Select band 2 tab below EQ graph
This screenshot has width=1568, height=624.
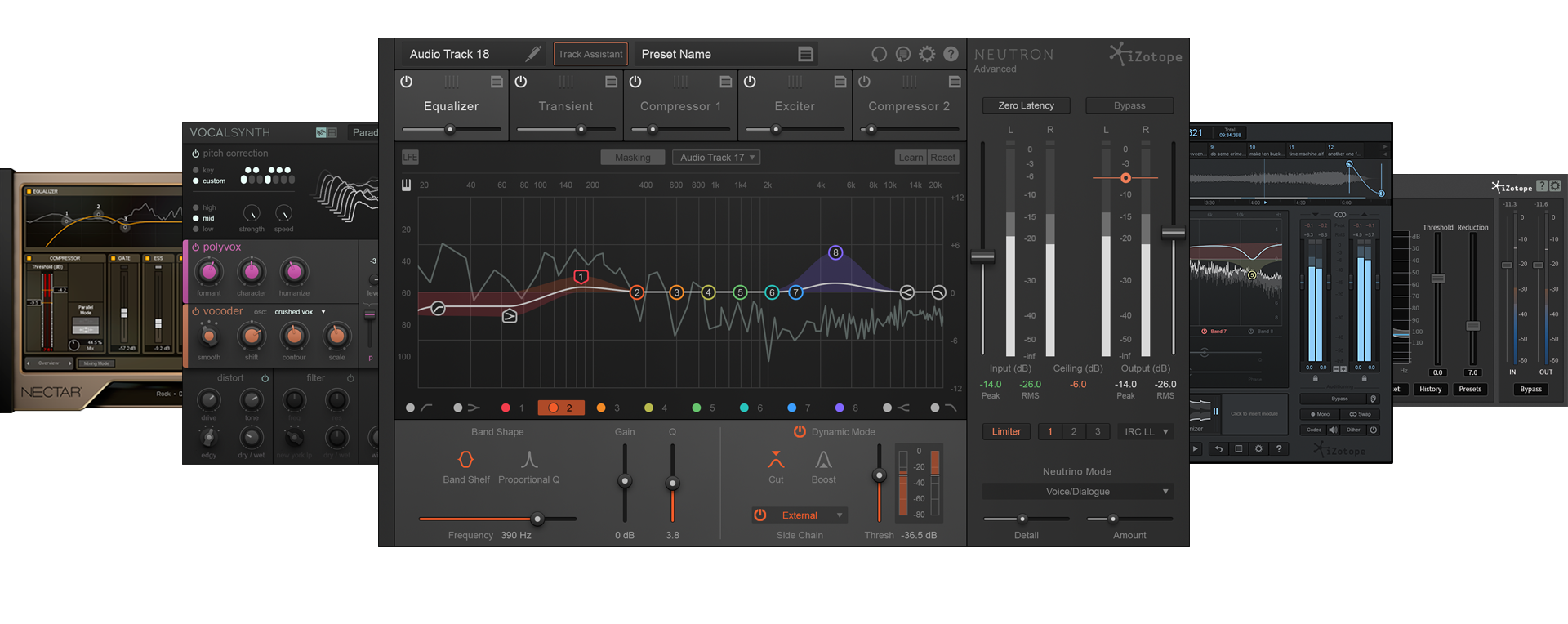pos(561,407)
